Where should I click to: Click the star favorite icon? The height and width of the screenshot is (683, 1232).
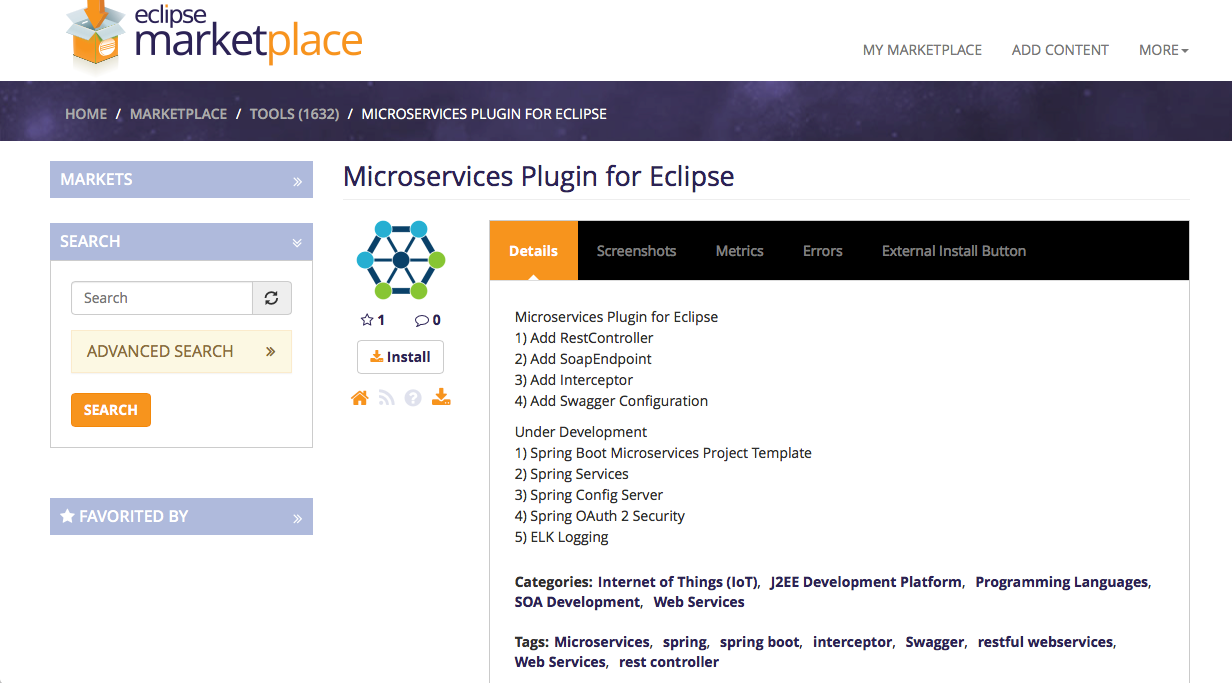(x=366, y=319)
